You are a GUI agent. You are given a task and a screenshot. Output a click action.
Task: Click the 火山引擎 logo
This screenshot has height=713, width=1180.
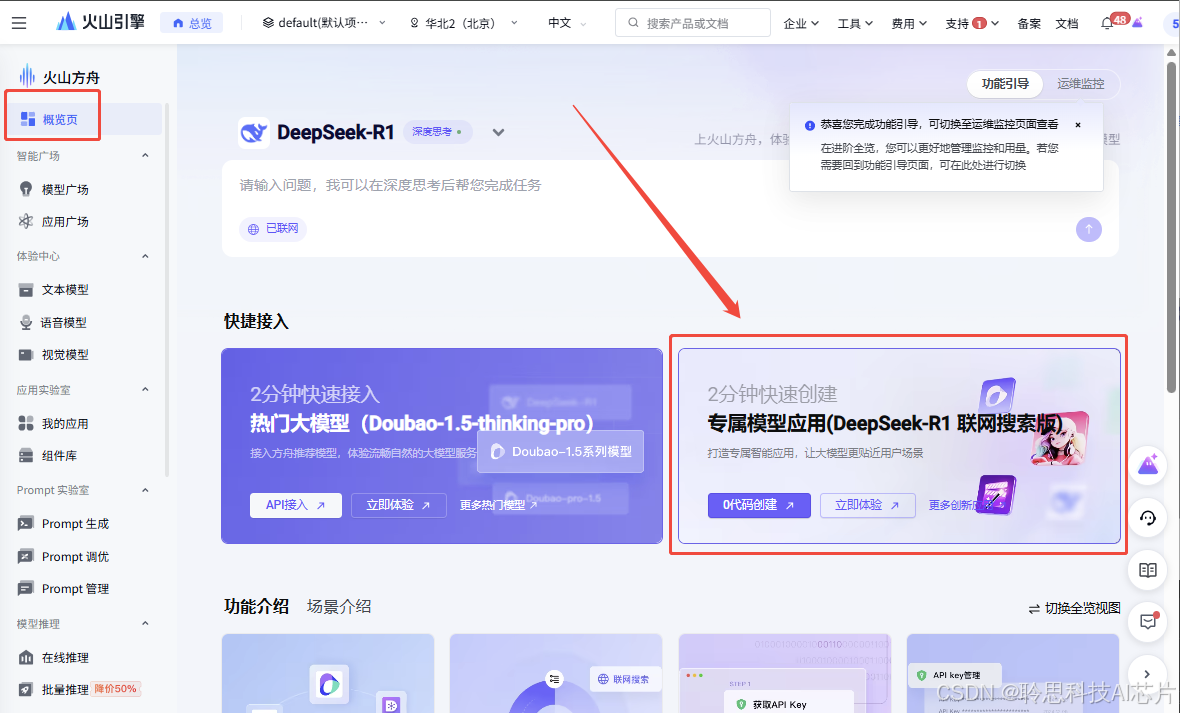point(100,22)
